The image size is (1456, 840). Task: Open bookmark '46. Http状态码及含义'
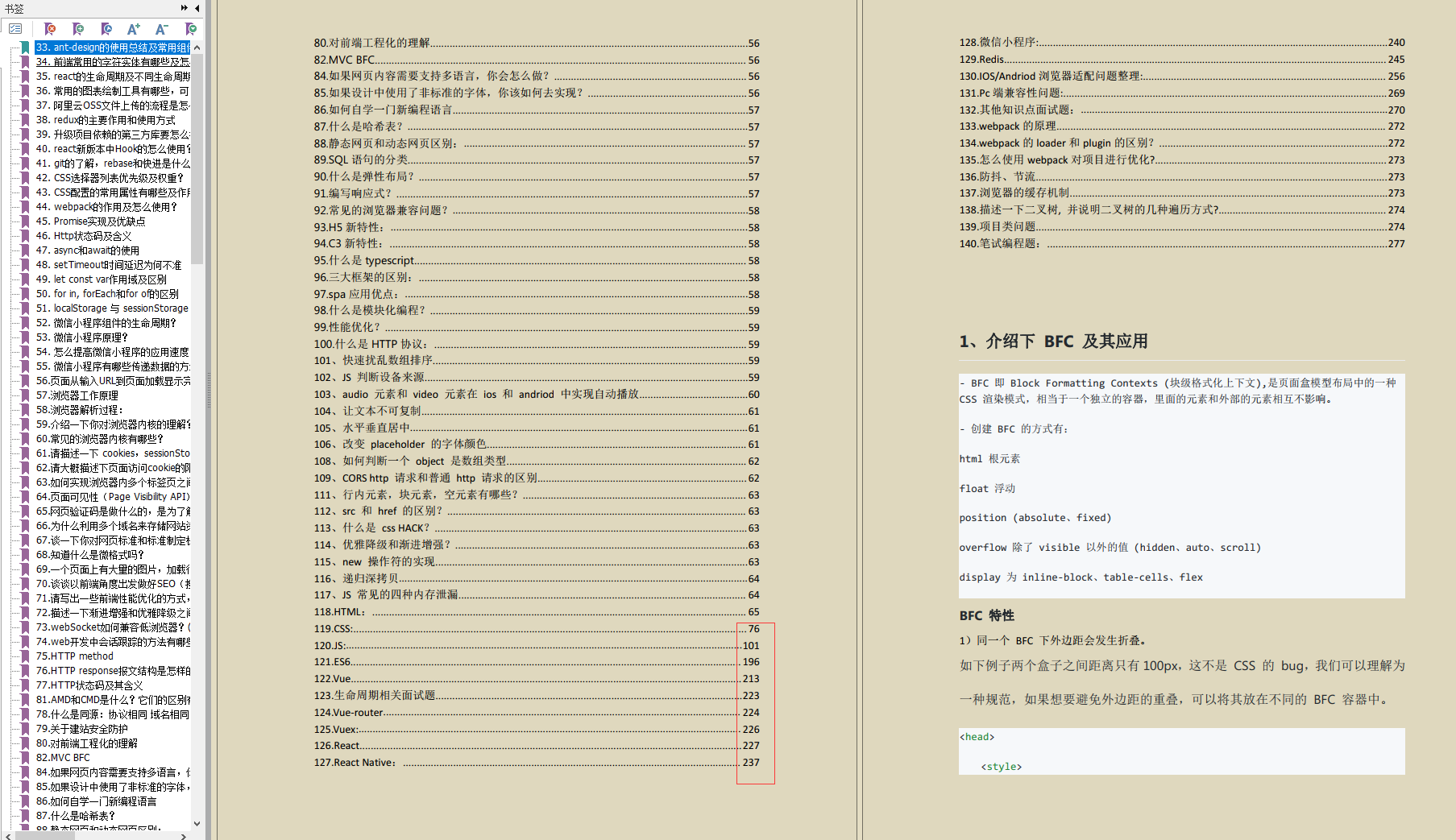pyautogui.click(x=84, y=236)
